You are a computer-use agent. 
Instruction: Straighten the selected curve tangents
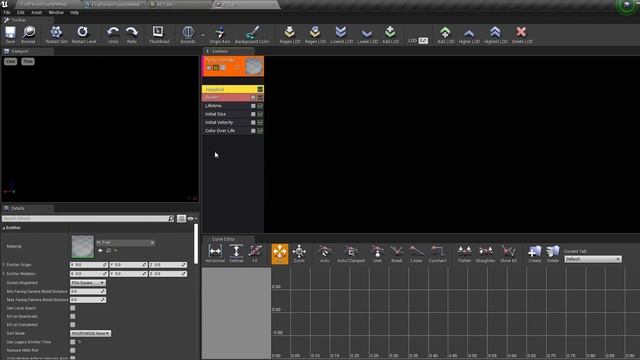485,253
